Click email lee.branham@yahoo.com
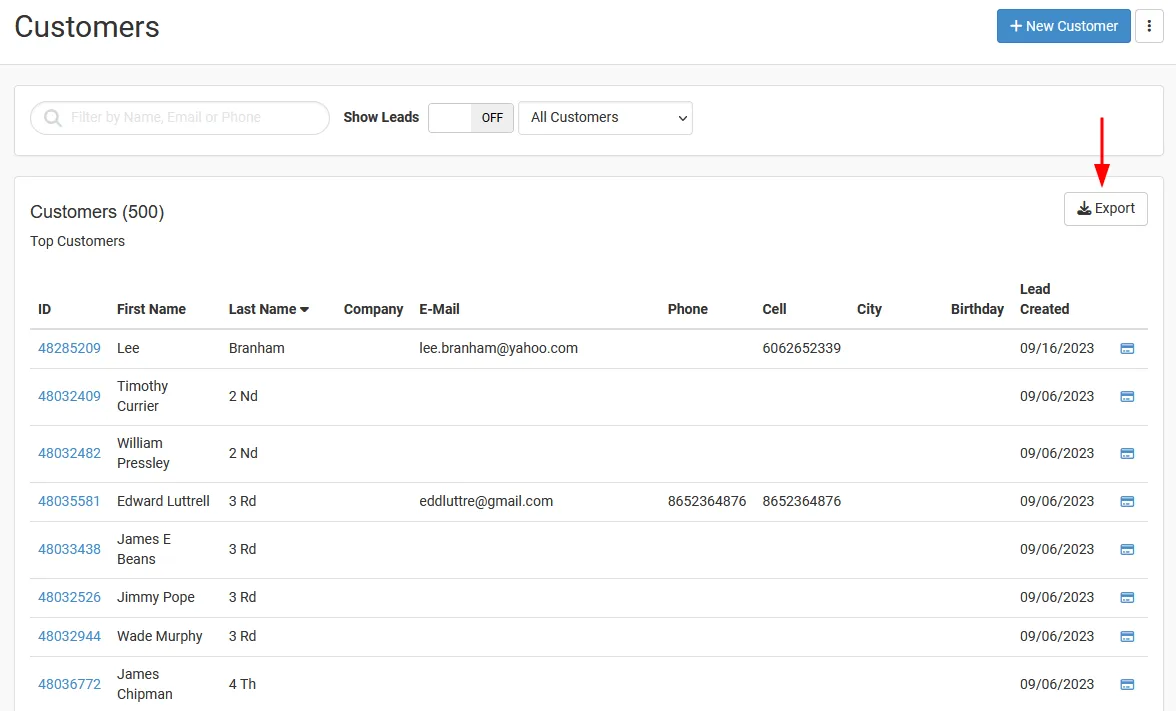This screenshot has width=1176, height=711. 499,348
